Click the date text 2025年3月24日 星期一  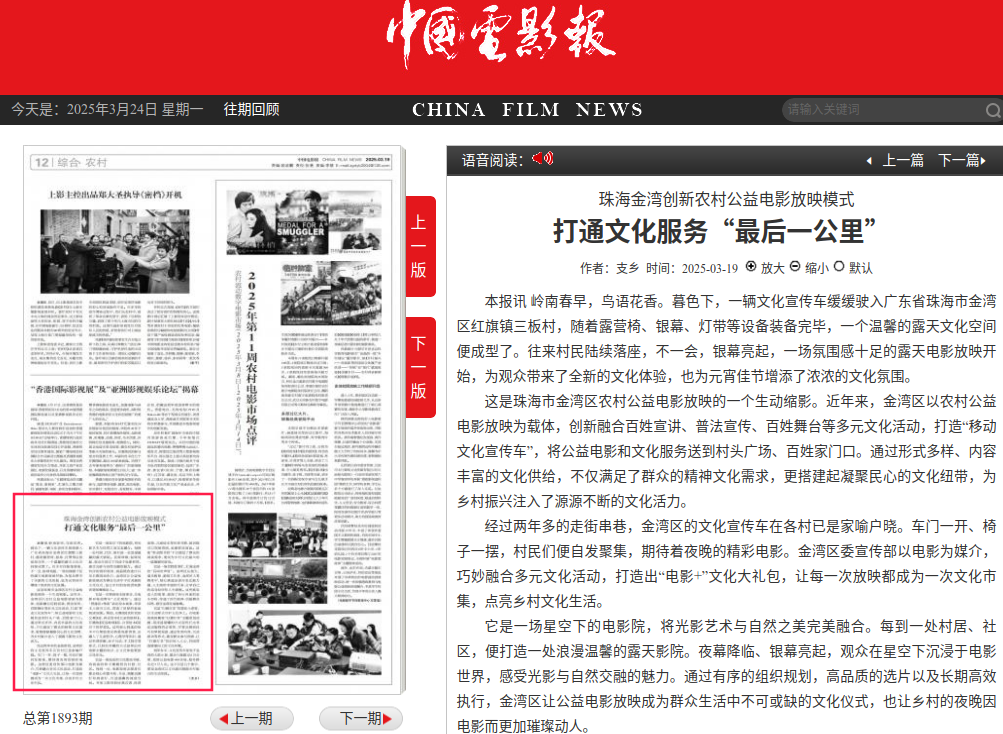(135, 109)
